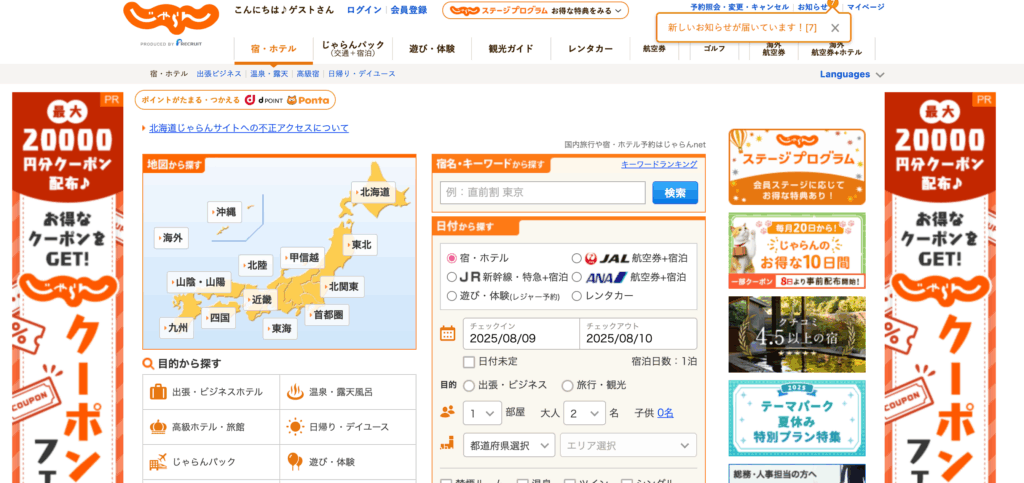1024x483 pixels.
Task: Click the 予約照会・変更・キャンセル link
Action: tap(739, 7)
